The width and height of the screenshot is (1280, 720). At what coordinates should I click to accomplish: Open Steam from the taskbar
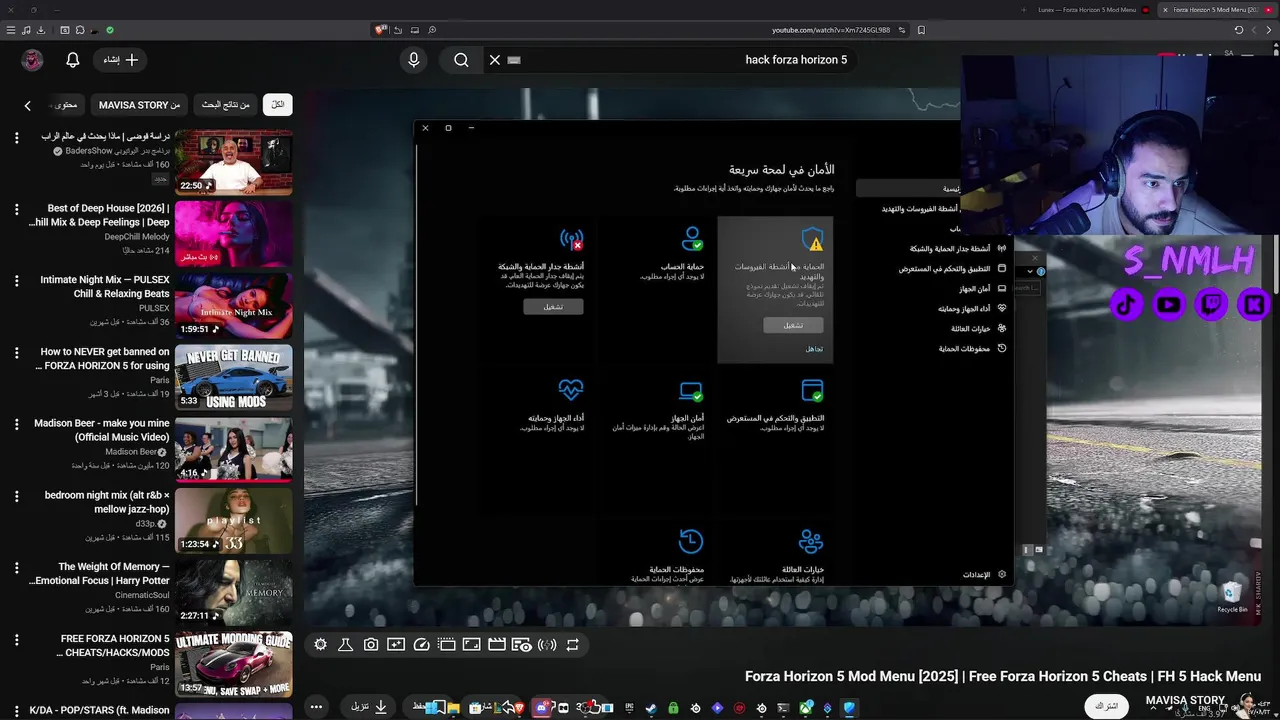tap(651, 708)
